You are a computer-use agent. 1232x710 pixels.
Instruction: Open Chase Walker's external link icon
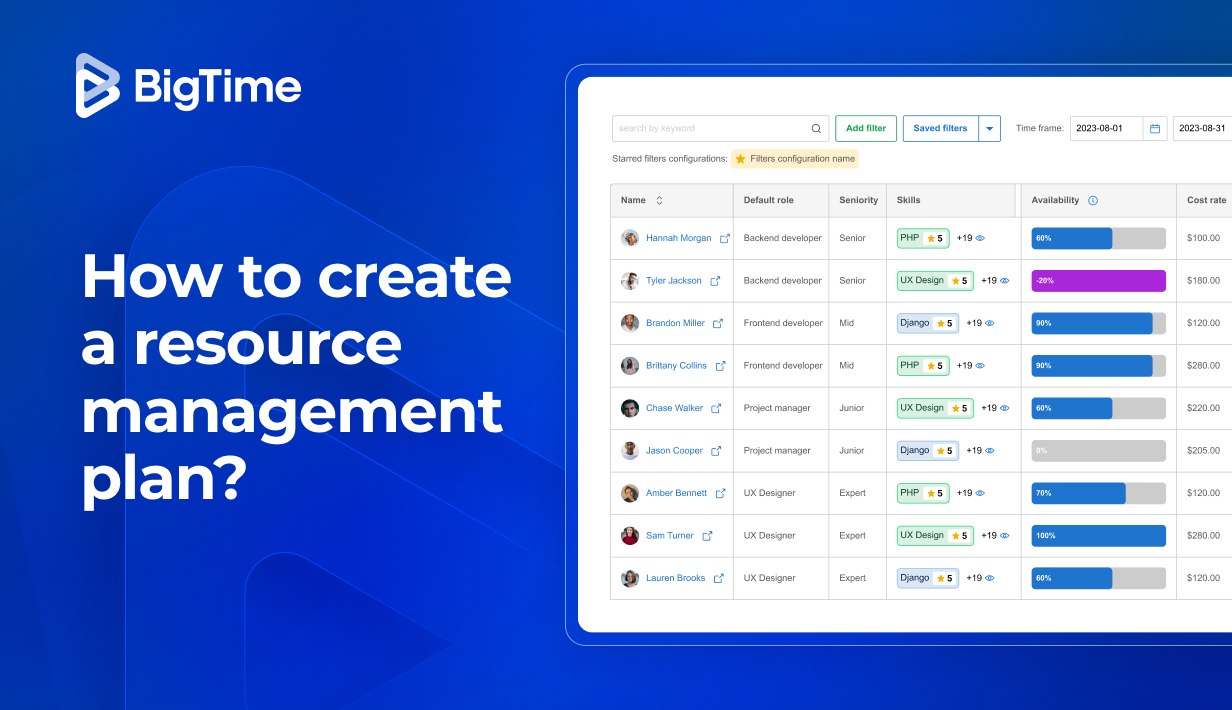(716, 408)
